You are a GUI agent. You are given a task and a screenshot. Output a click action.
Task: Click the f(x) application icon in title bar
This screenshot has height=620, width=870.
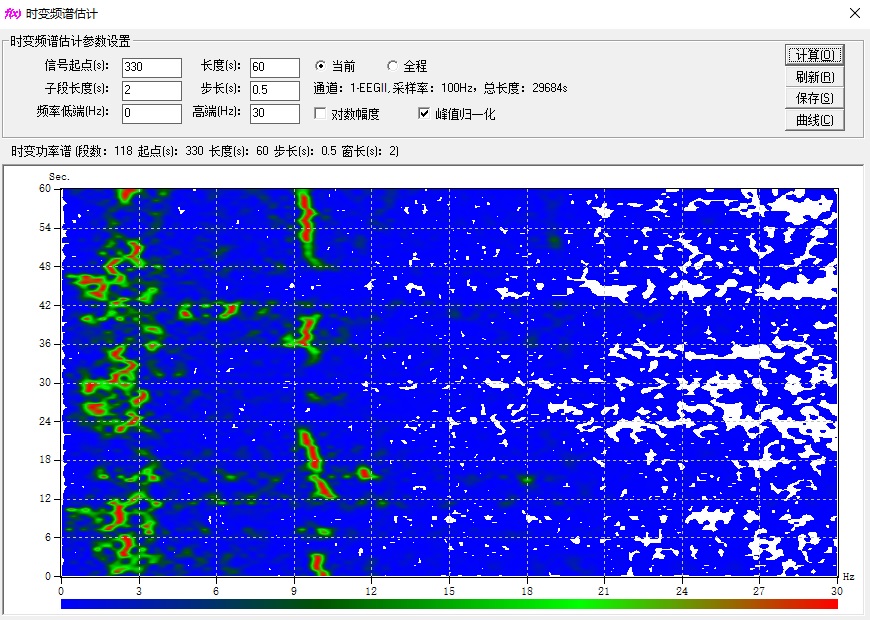(x=12, y=13)
